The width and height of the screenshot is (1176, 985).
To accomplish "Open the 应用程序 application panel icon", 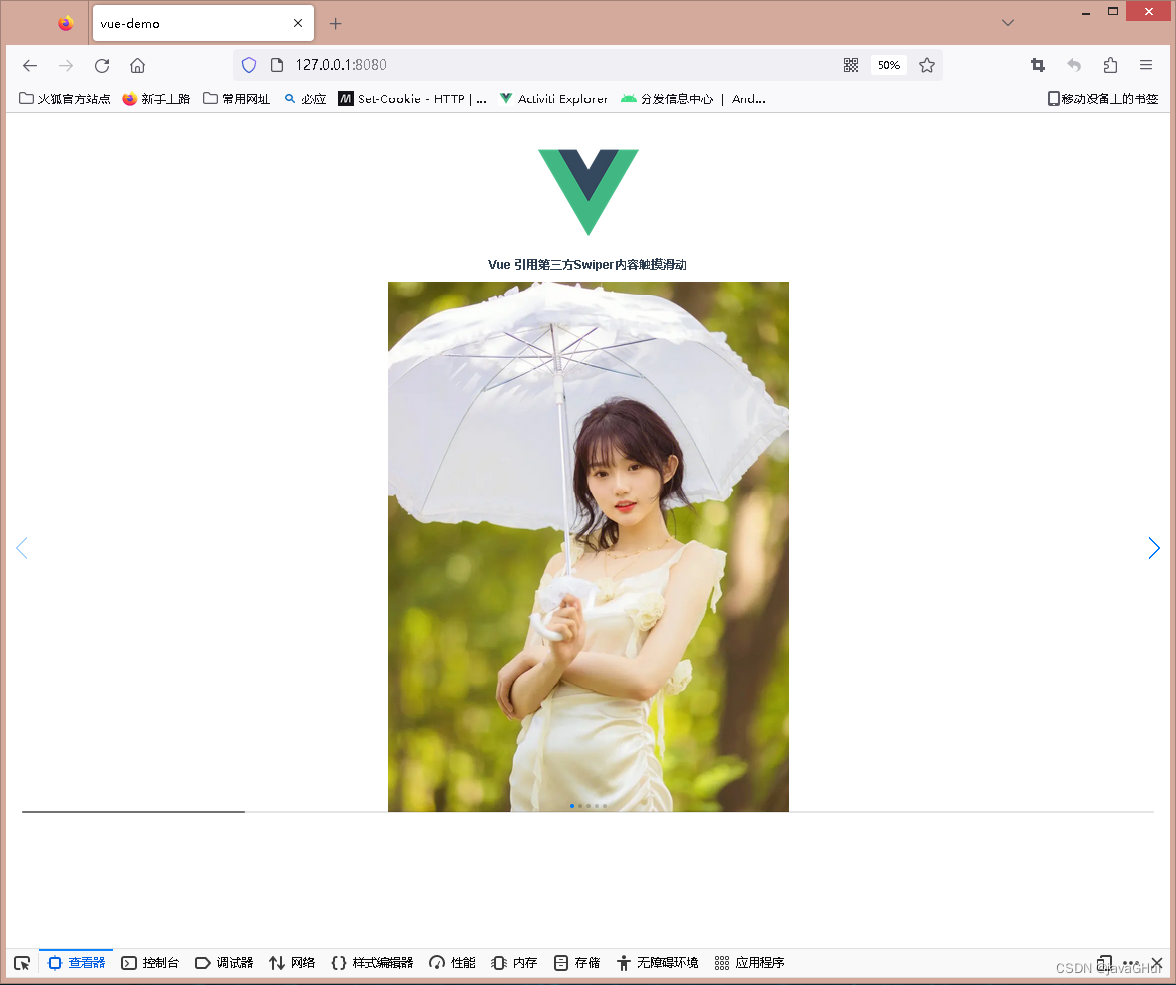I will [x=746, y=963].
